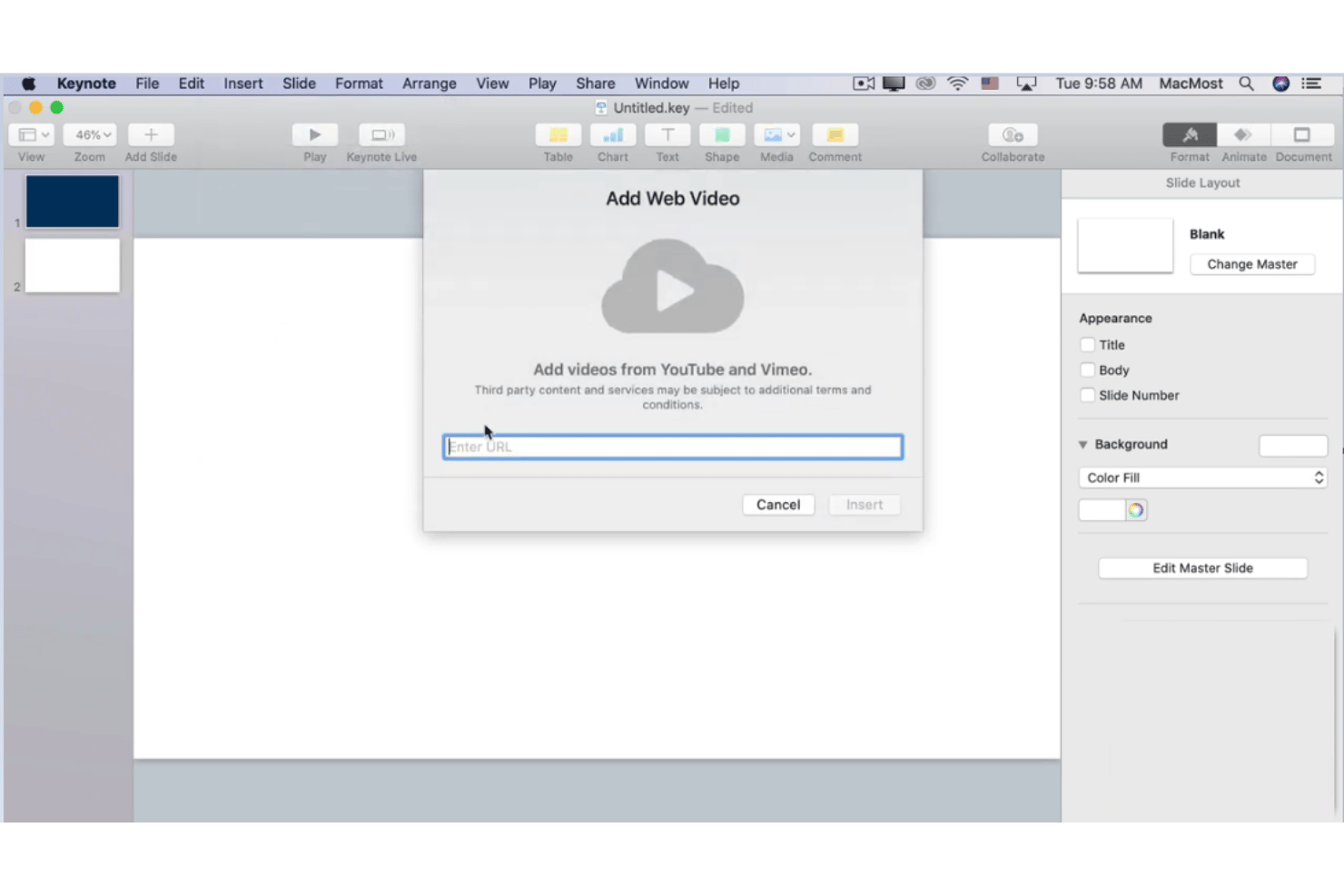Viewport: 1344px width, 896px height.
Task: Open the Edit menu
Action: pyautogui.click(x=192, y=84)
